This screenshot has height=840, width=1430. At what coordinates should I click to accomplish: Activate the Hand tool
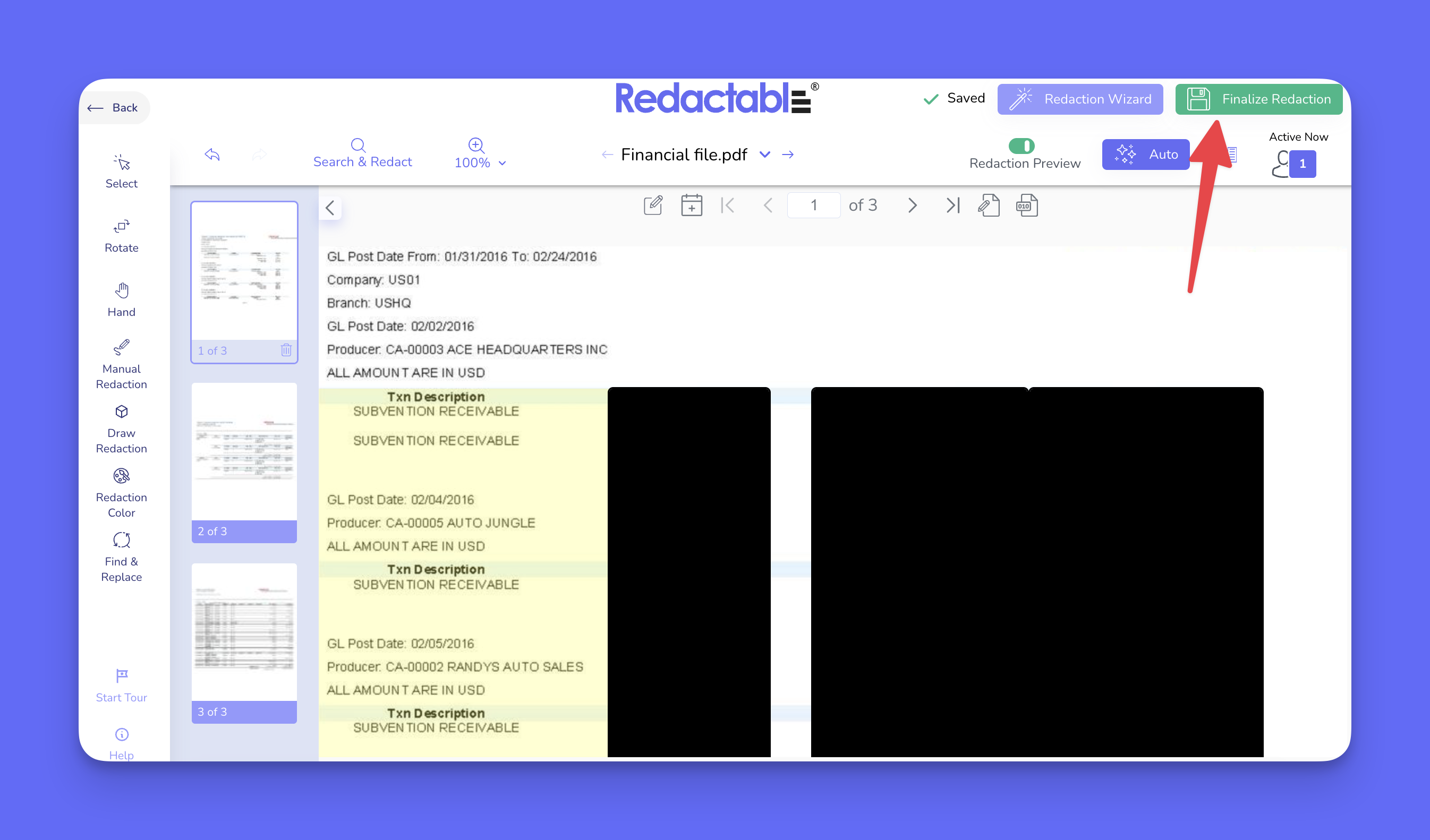coord(121,299)
